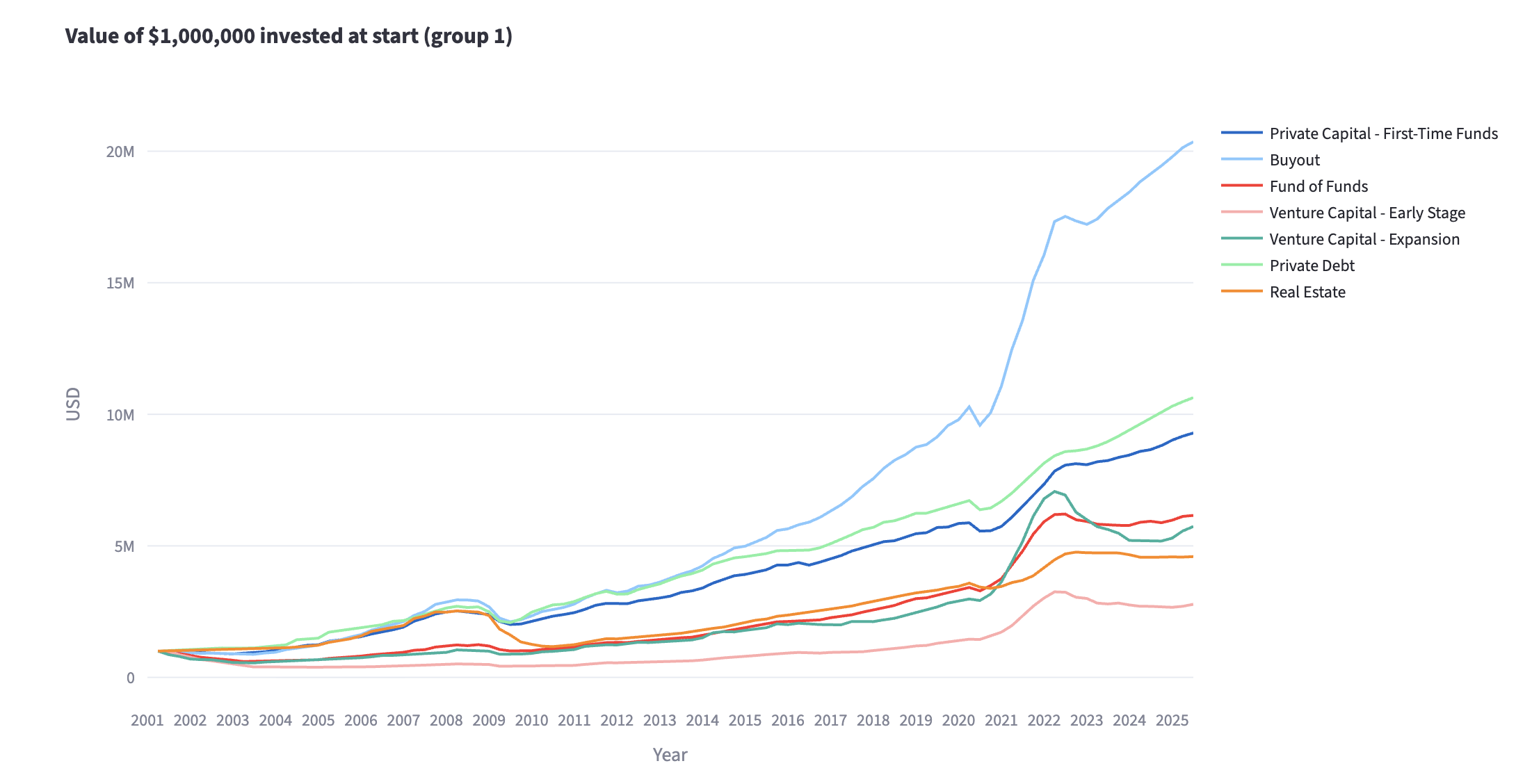Hide Fund of Funds legend entry
Screen dimensions: 1516x784
(1318, 186)
